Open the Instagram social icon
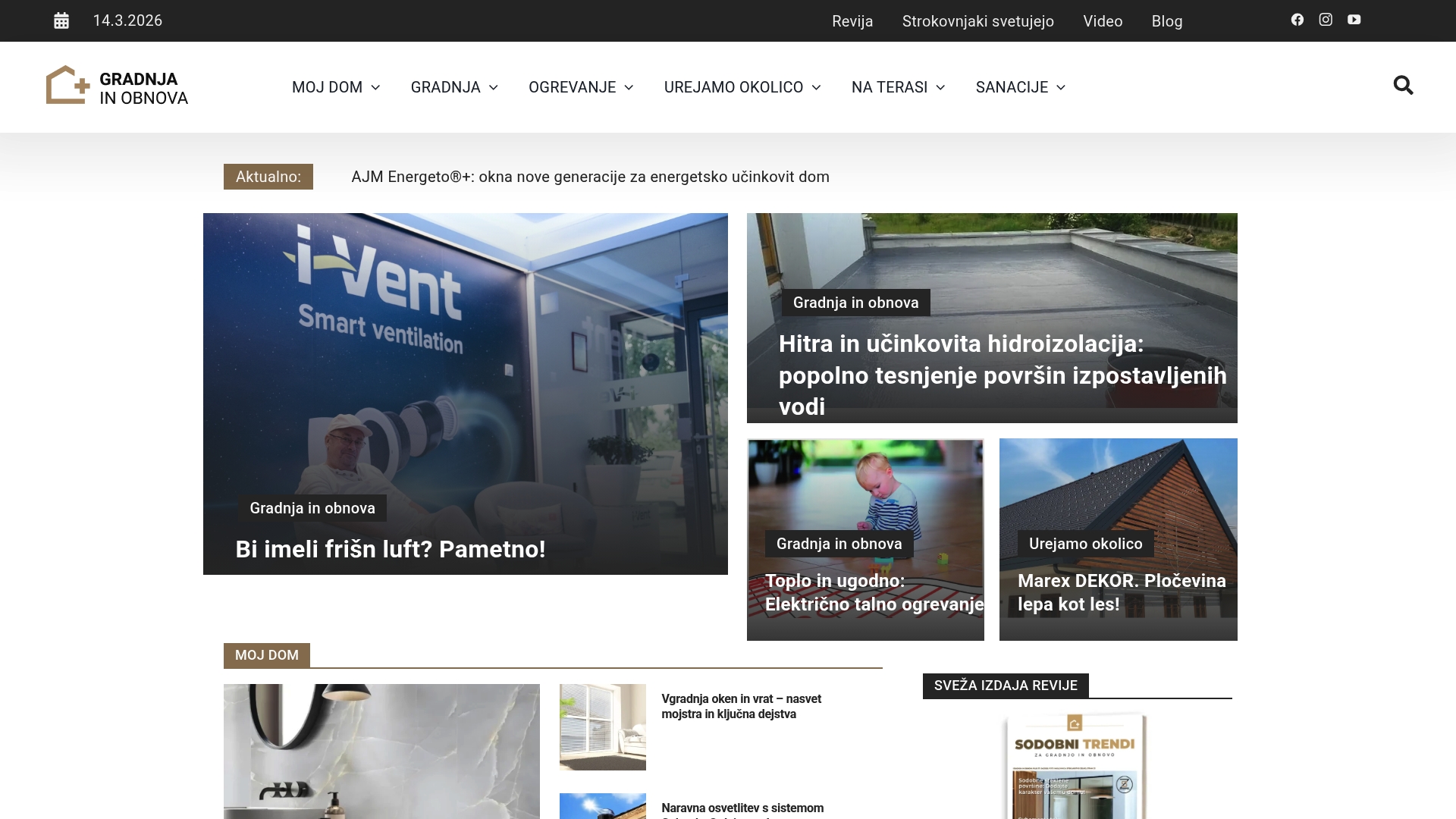The width and height of the screenshot is (1456, 819). coord(1326,20)
